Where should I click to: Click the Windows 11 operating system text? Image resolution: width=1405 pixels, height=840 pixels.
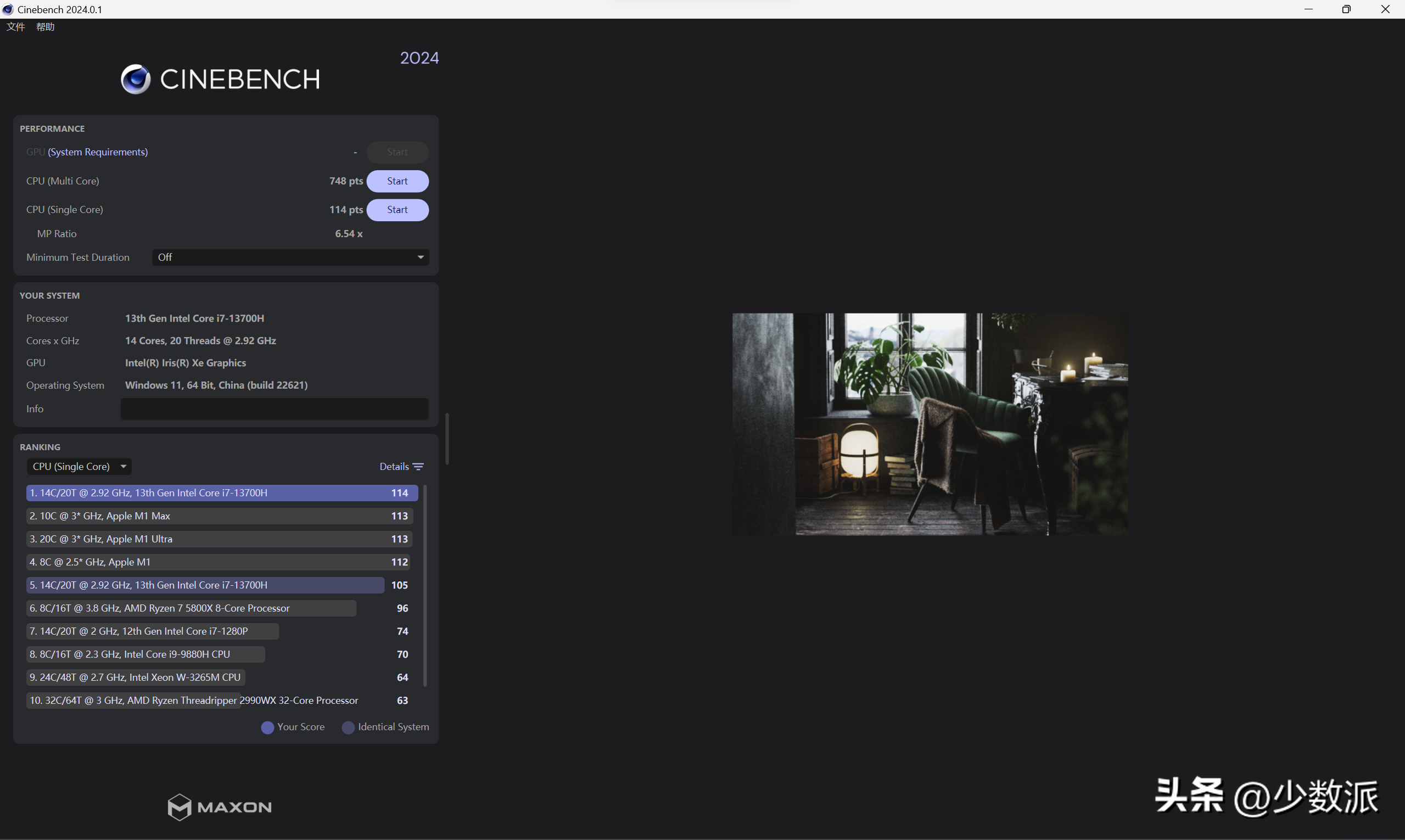pyautogui.click(x=216, y=385)
